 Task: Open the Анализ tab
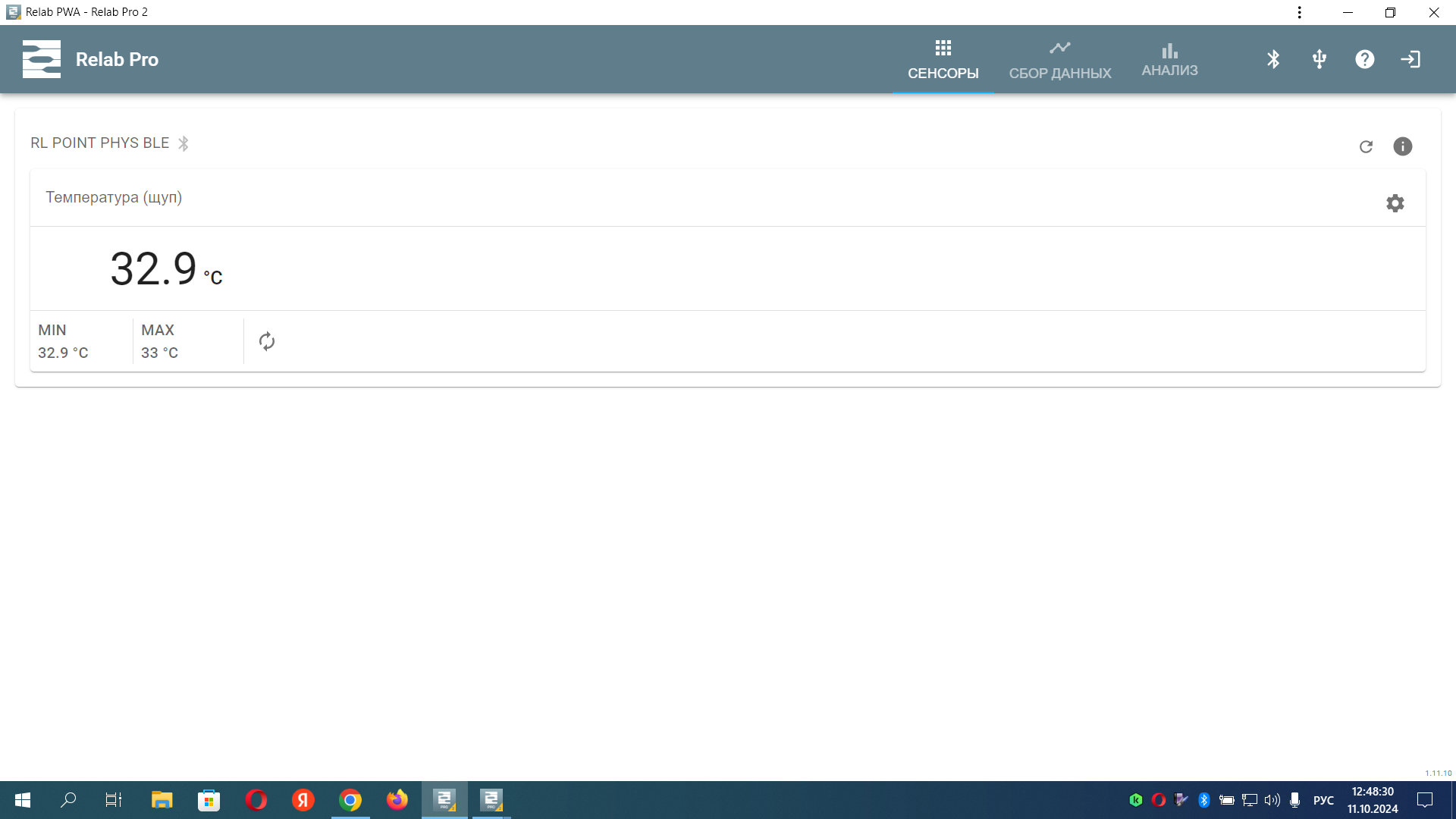[x=1169, y=60]
